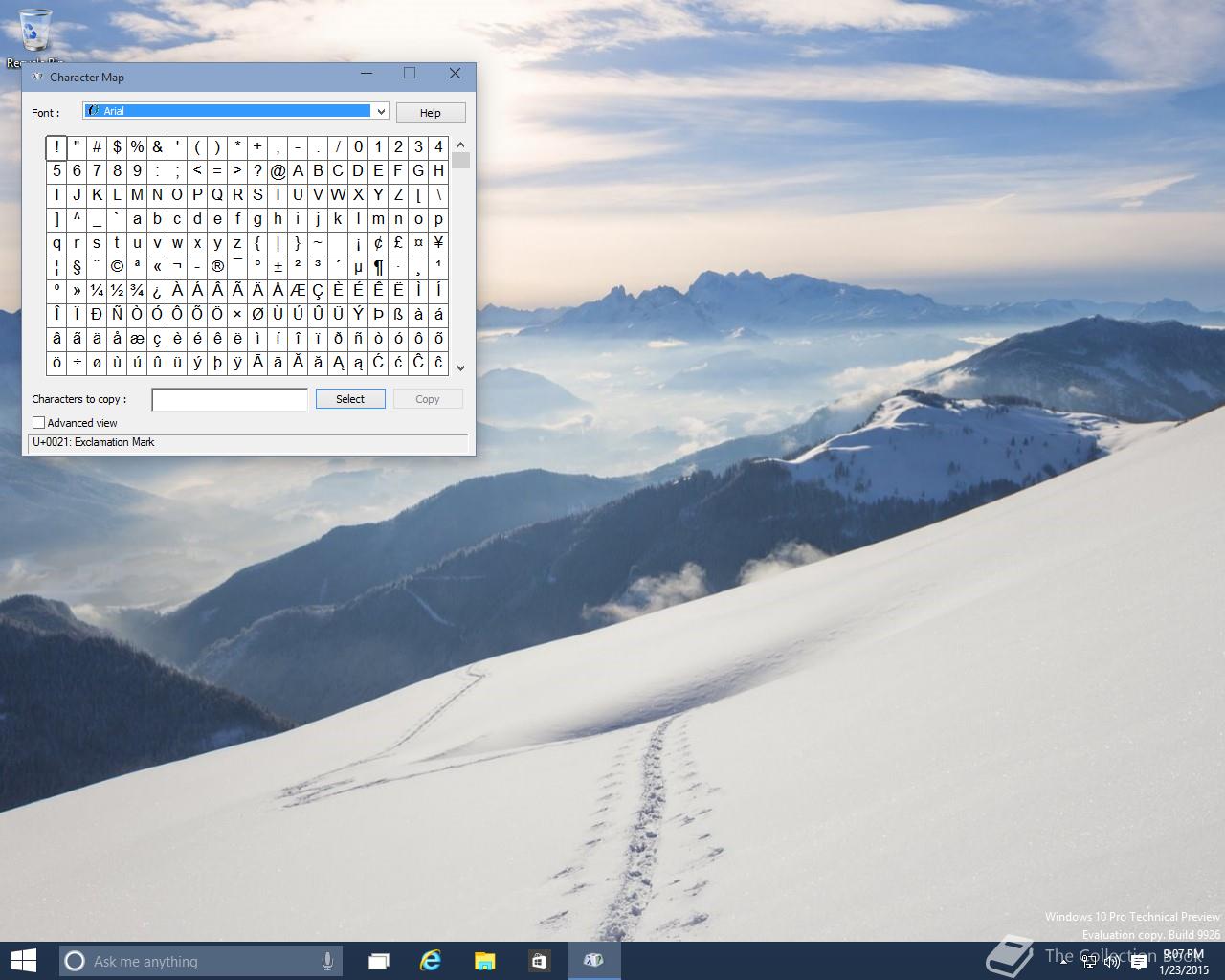Click the taskbar clock showing 1/23/2015
The height and width of the screenshot is (980, 1225).
[x=1184, y=962]
